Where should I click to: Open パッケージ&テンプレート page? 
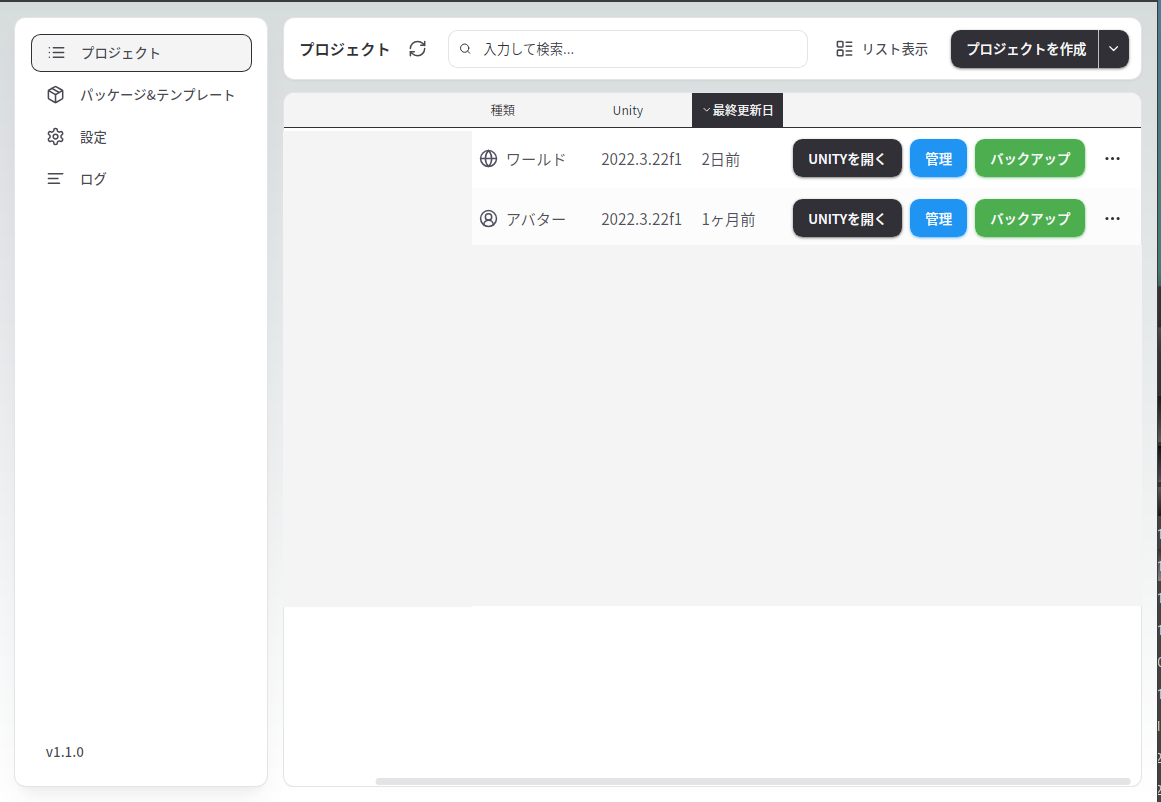point(141,95)
